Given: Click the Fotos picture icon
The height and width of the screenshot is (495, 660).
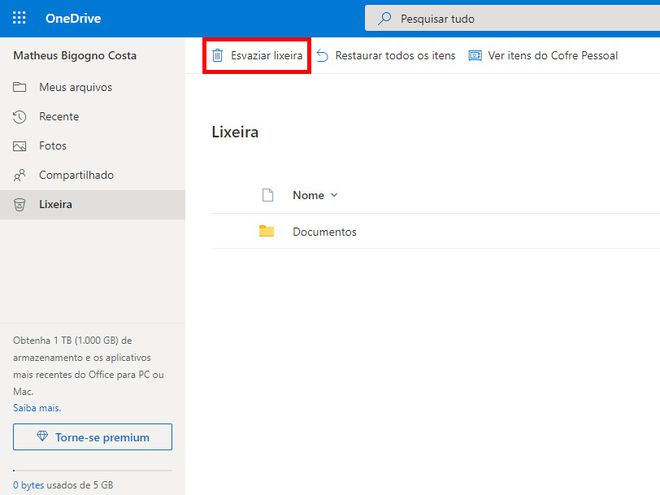Looking at the screenshot, I should click(x=19, y=146).
